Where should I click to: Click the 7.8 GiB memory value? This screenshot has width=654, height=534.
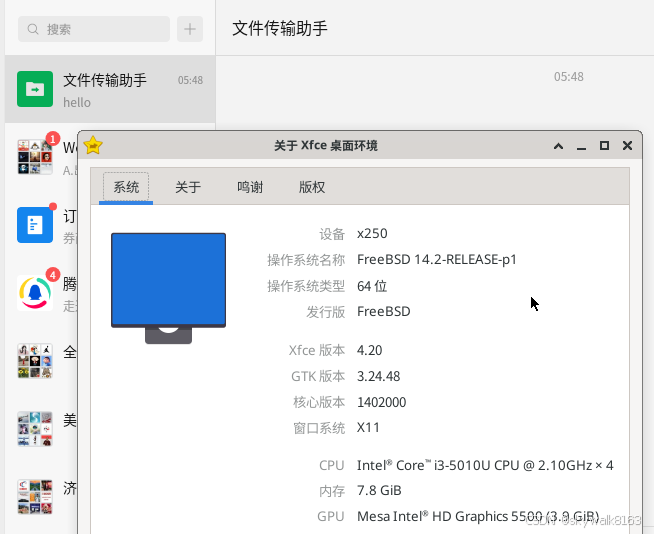(379, 491)
